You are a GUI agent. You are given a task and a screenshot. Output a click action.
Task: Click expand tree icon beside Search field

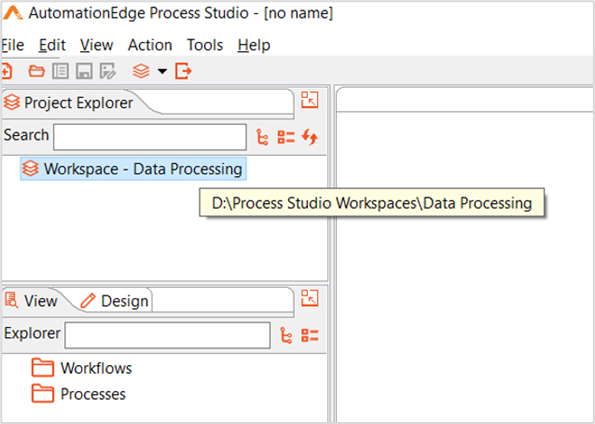[262, 137]
